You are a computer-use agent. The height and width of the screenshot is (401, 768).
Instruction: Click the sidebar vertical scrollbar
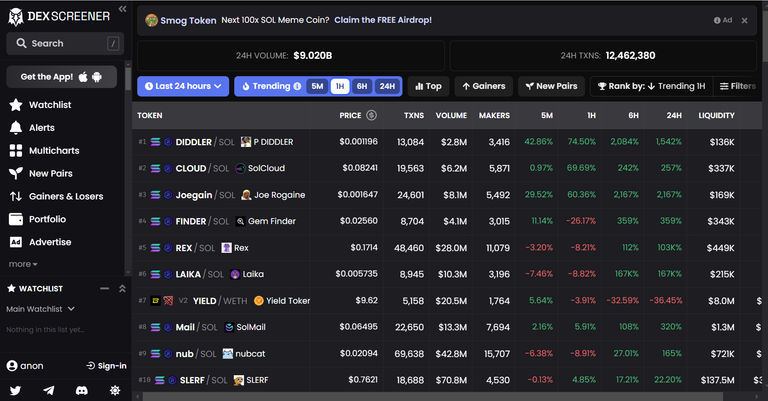(x=128, y=79)
